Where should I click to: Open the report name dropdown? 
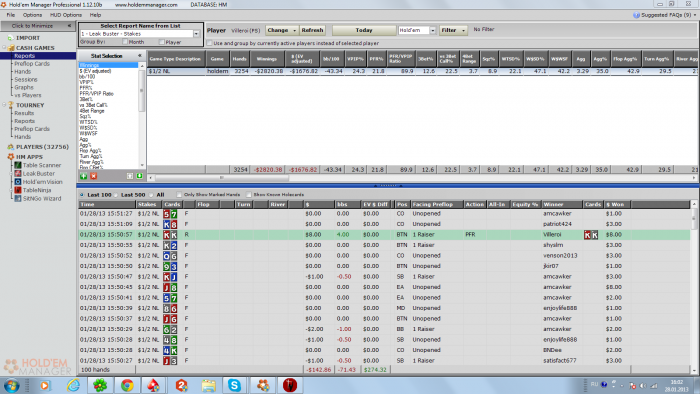pos(196,34)
